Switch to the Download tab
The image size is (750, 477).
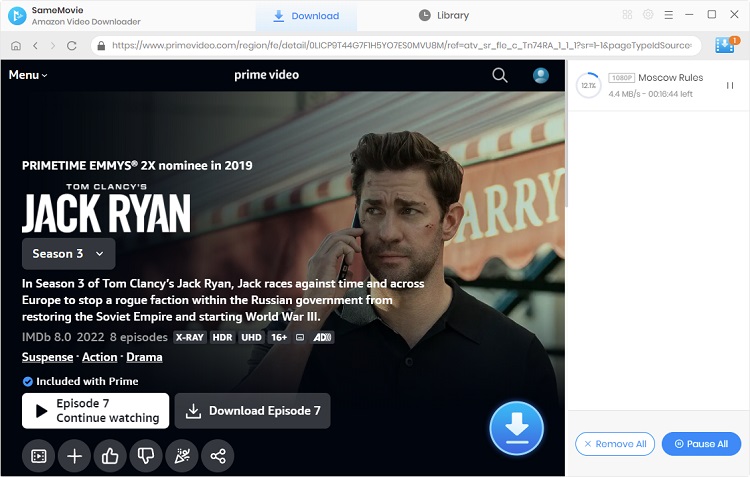click(306, 16)
